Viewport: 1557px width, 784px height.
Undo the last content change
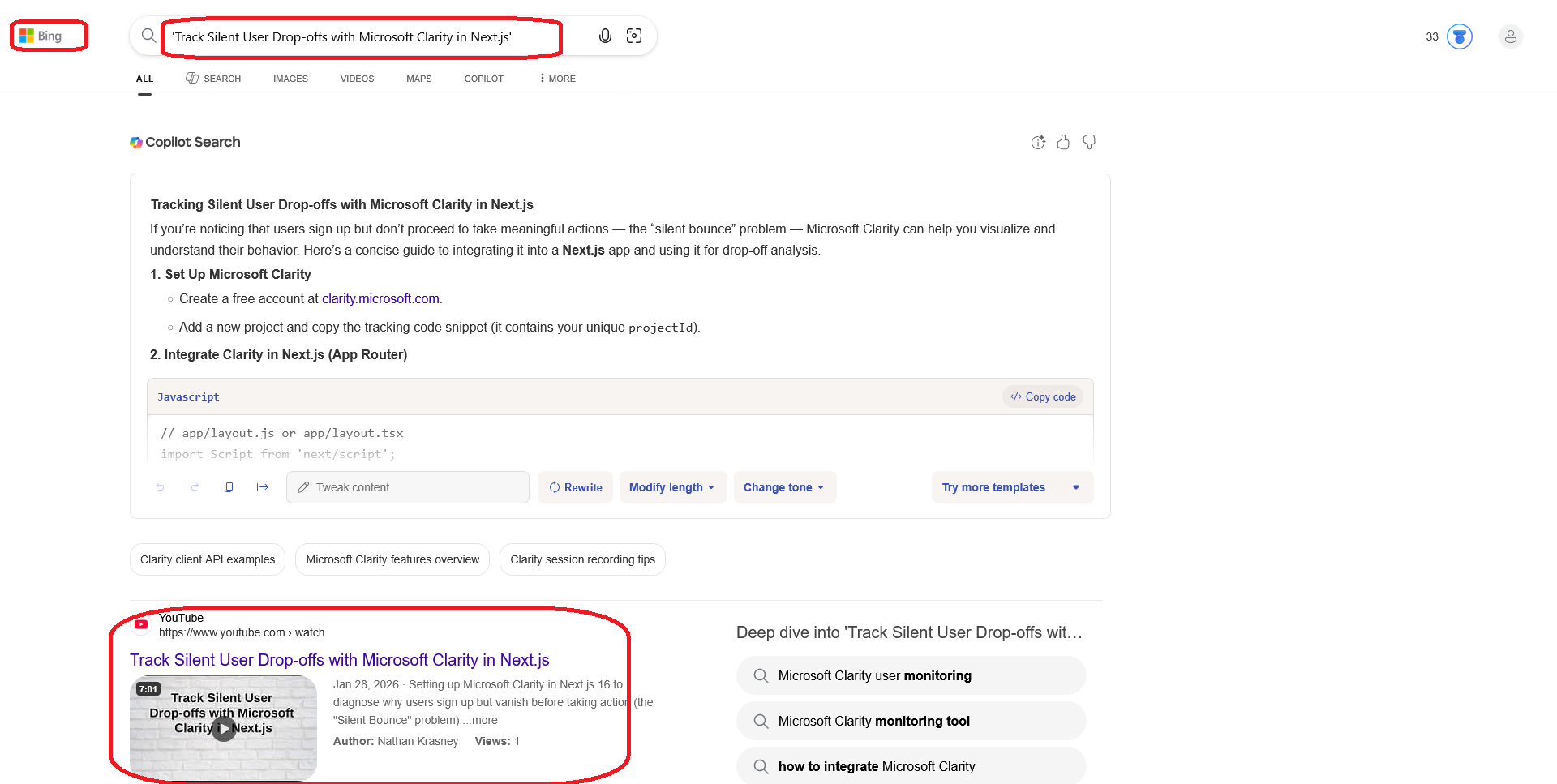tap(161, 487)
